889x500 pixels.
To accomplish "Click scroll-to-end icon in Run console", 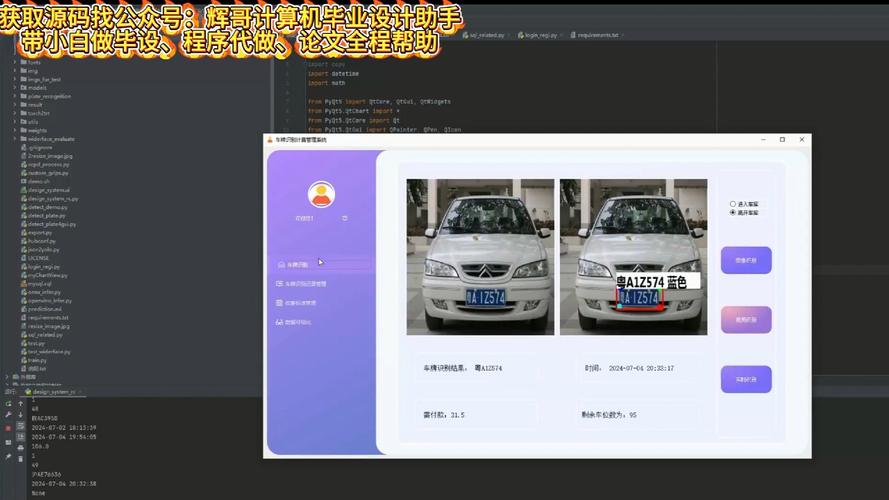I will tap(20, 437).
